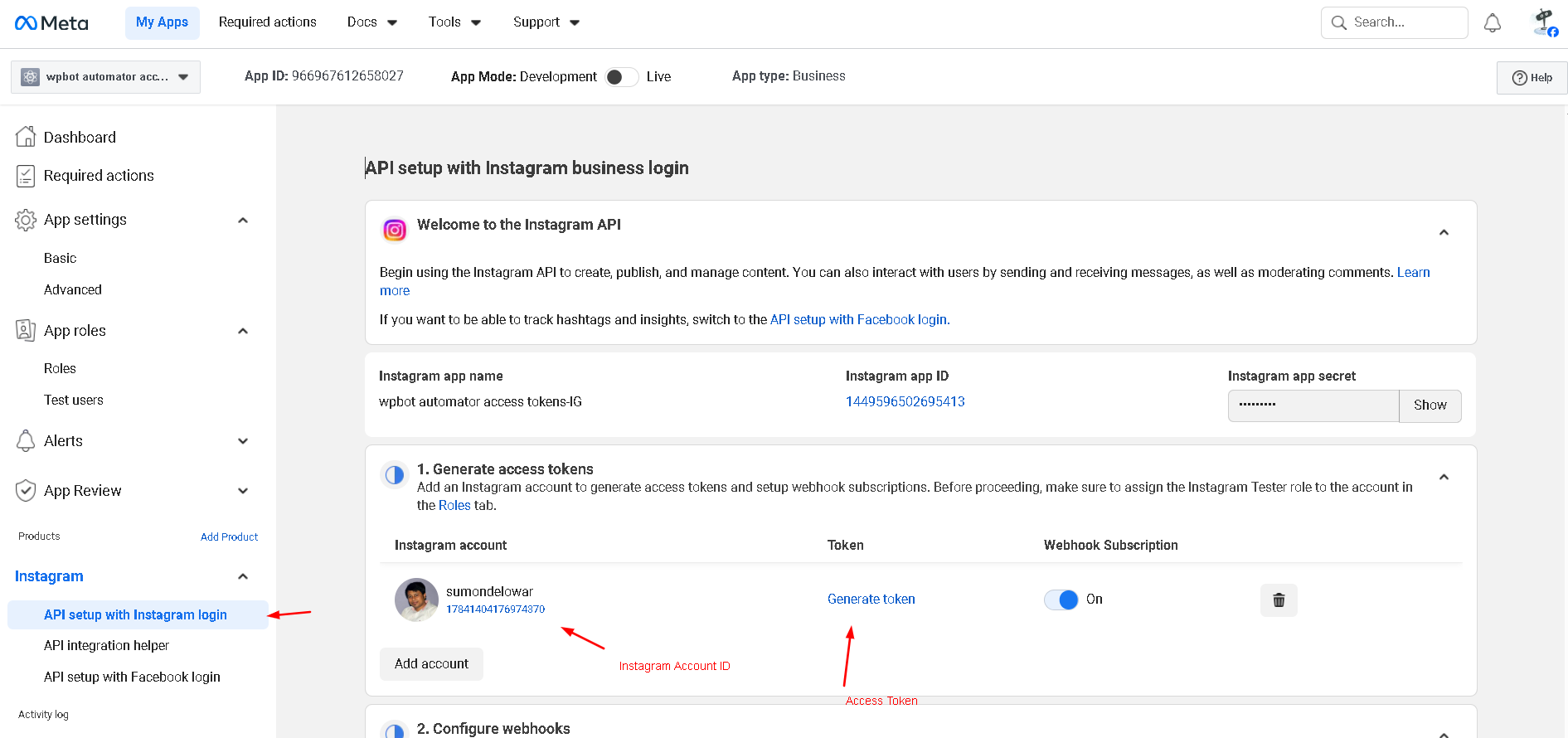Collapse the Generate access tokens panel
The image size is (1568, 738).
[x=1444, y=477]
